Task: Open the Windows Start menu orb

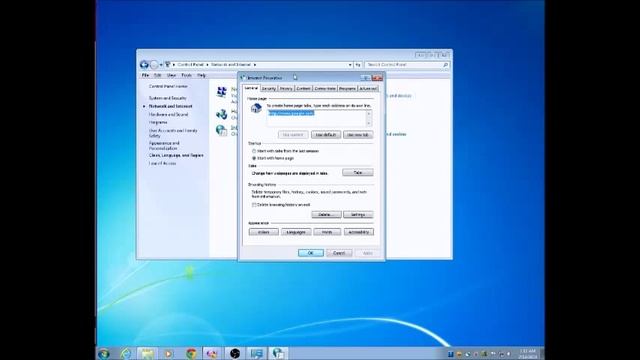Action: pyautogui.click(x=104, y=353)
